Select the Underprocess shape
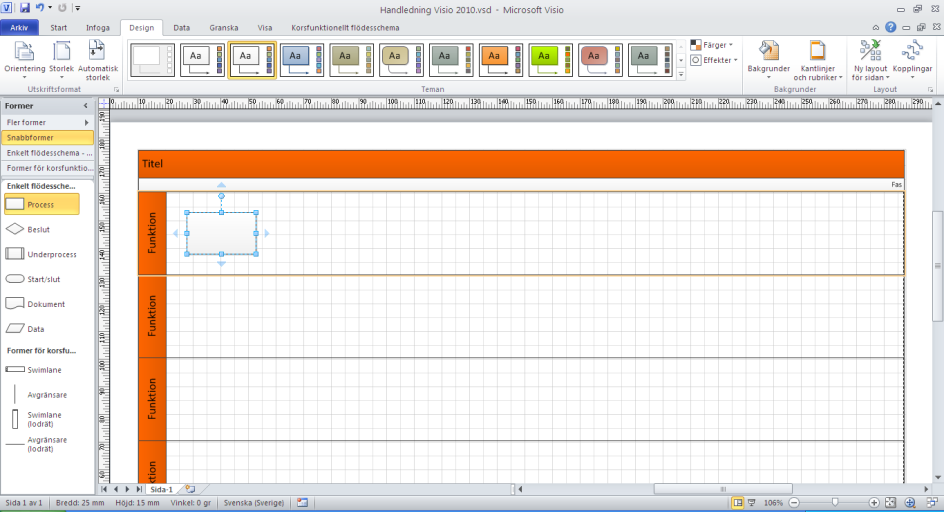 (42, 254)
